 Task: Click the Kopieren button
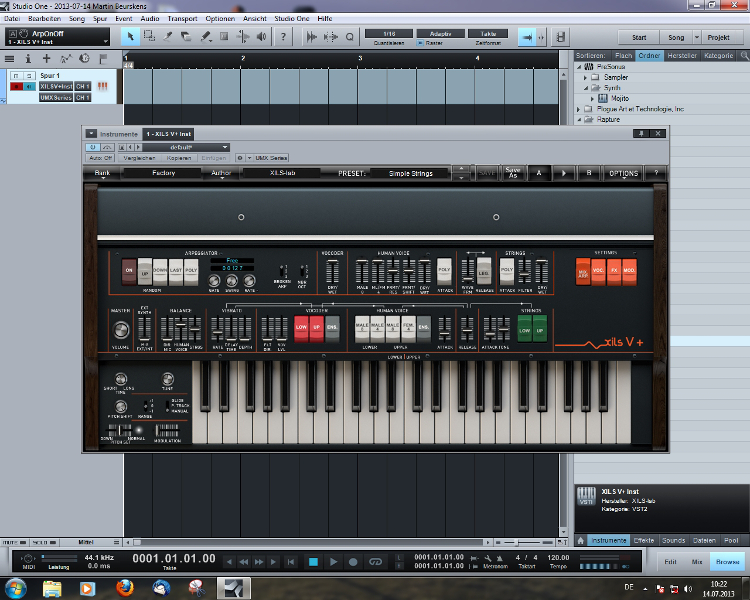[179, 158]
